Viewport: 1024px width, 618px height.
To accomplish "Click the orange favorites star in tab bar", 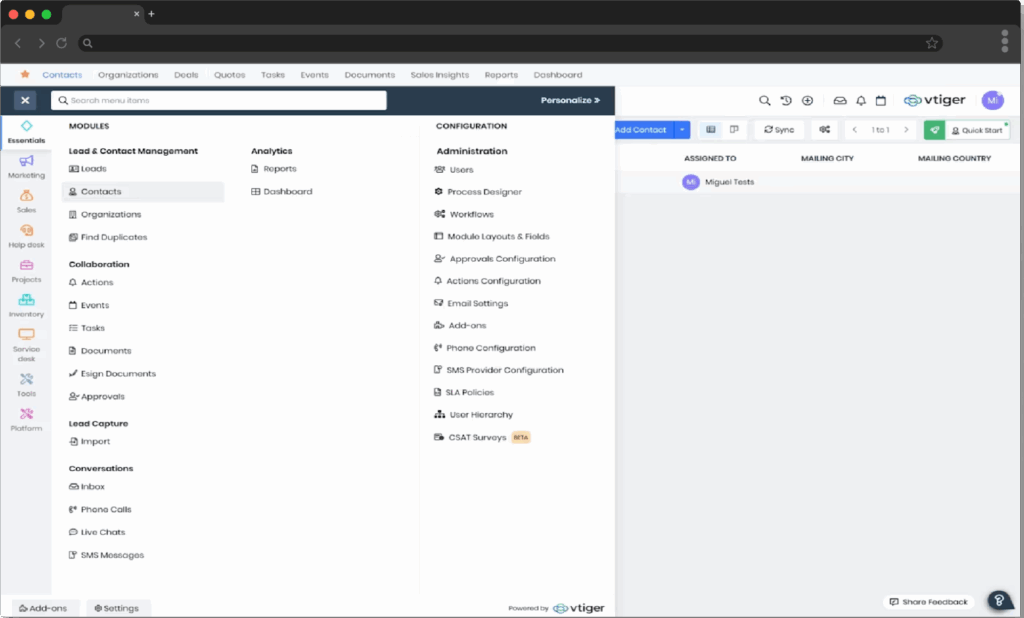I will [25, 74].
